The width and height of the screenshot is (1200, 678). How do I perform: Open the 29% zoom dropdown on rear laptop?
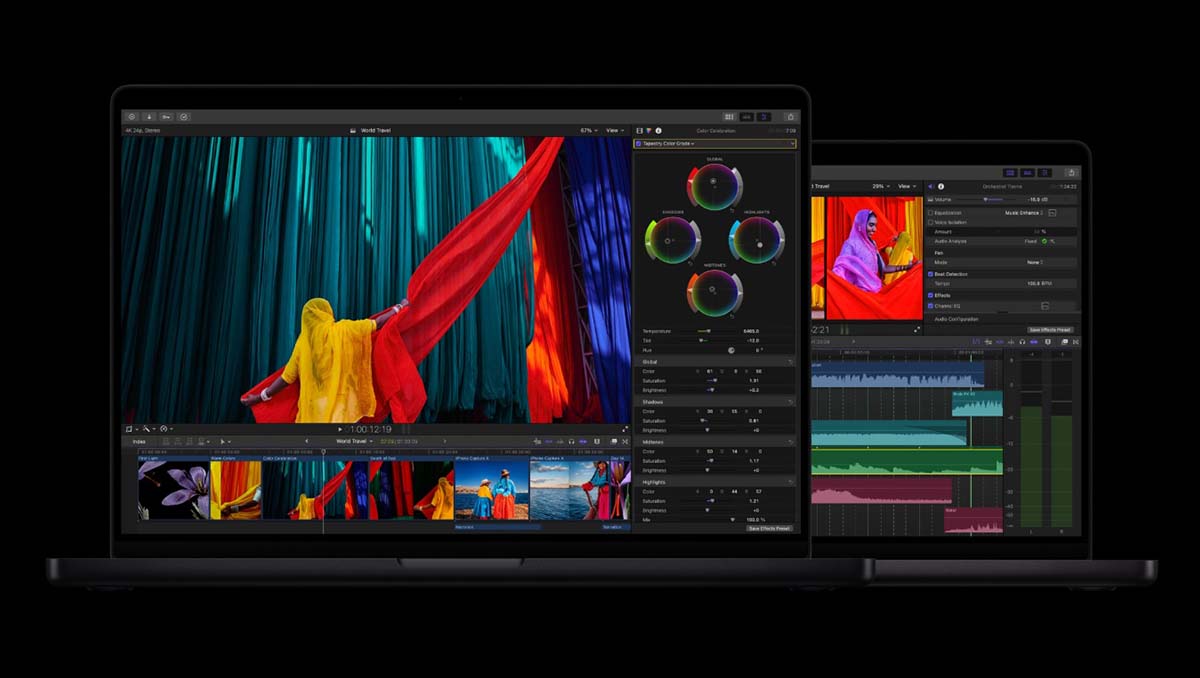(881, 186)
